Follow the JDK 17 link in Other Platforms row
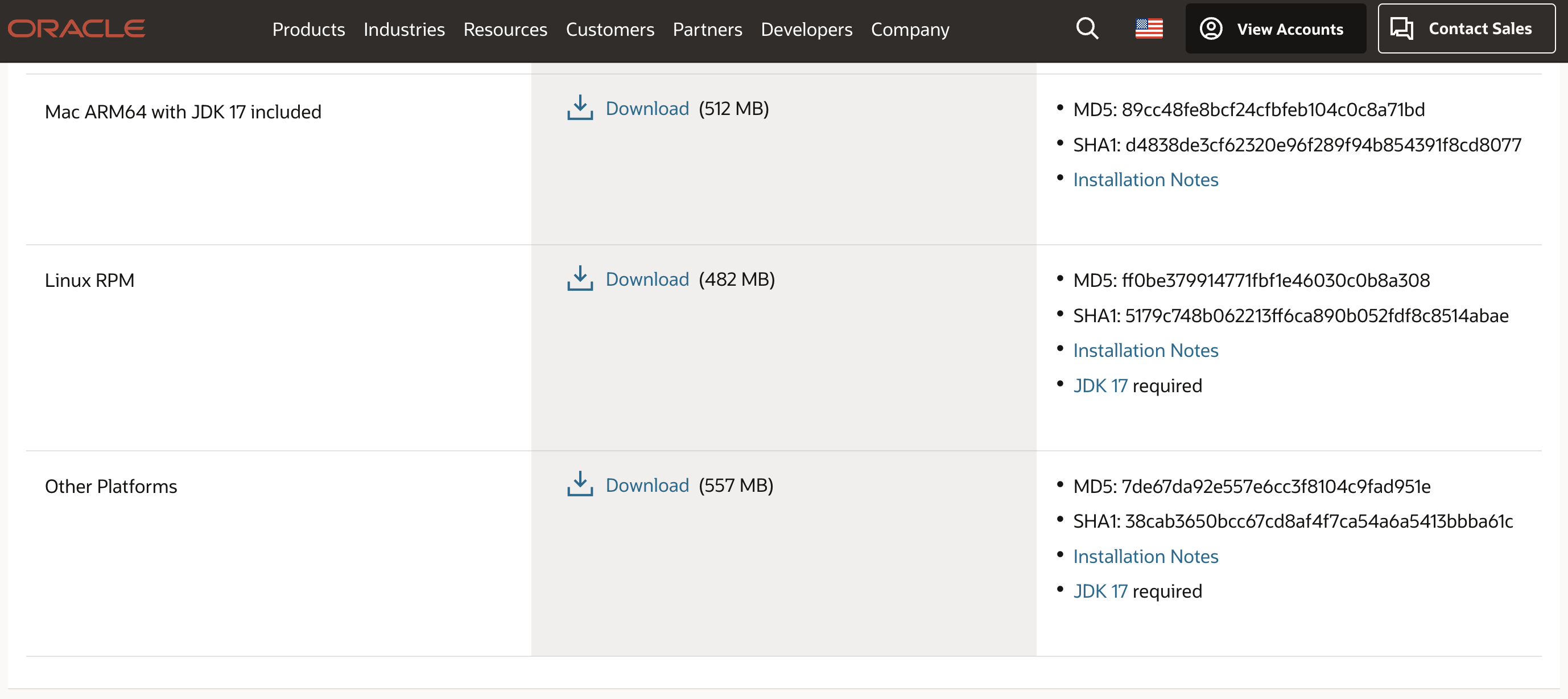The width and height of the screenshot is (1568, 699). 1100,591
